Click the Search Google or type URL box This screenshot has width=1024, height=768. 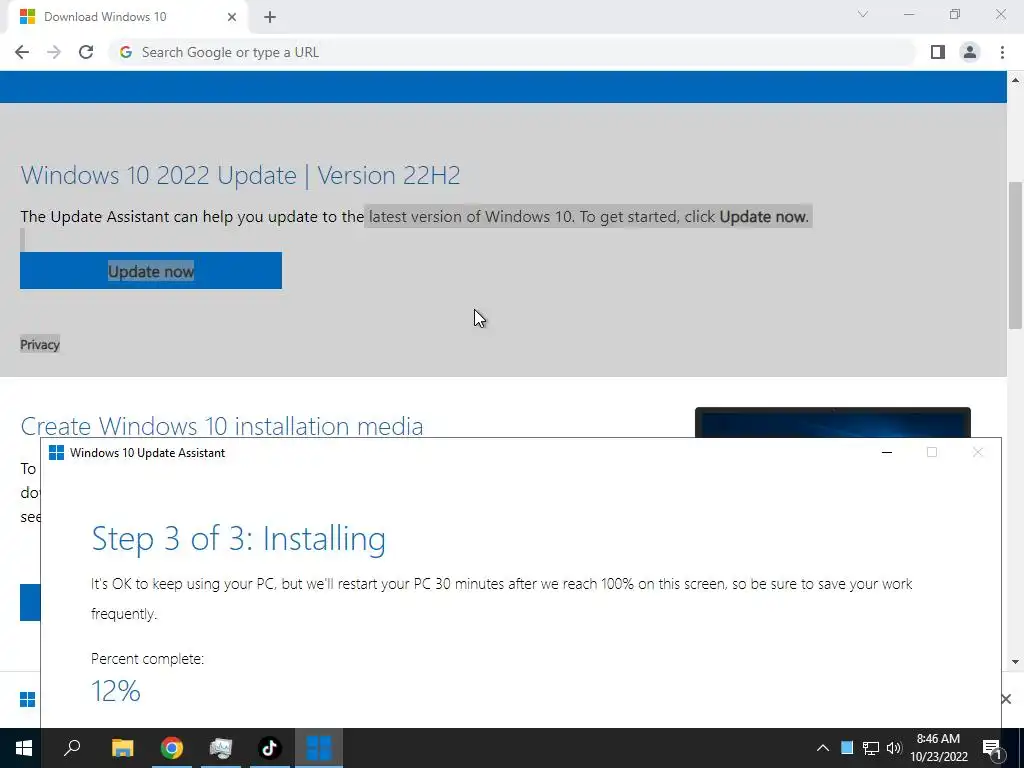(x=513, y=52)
